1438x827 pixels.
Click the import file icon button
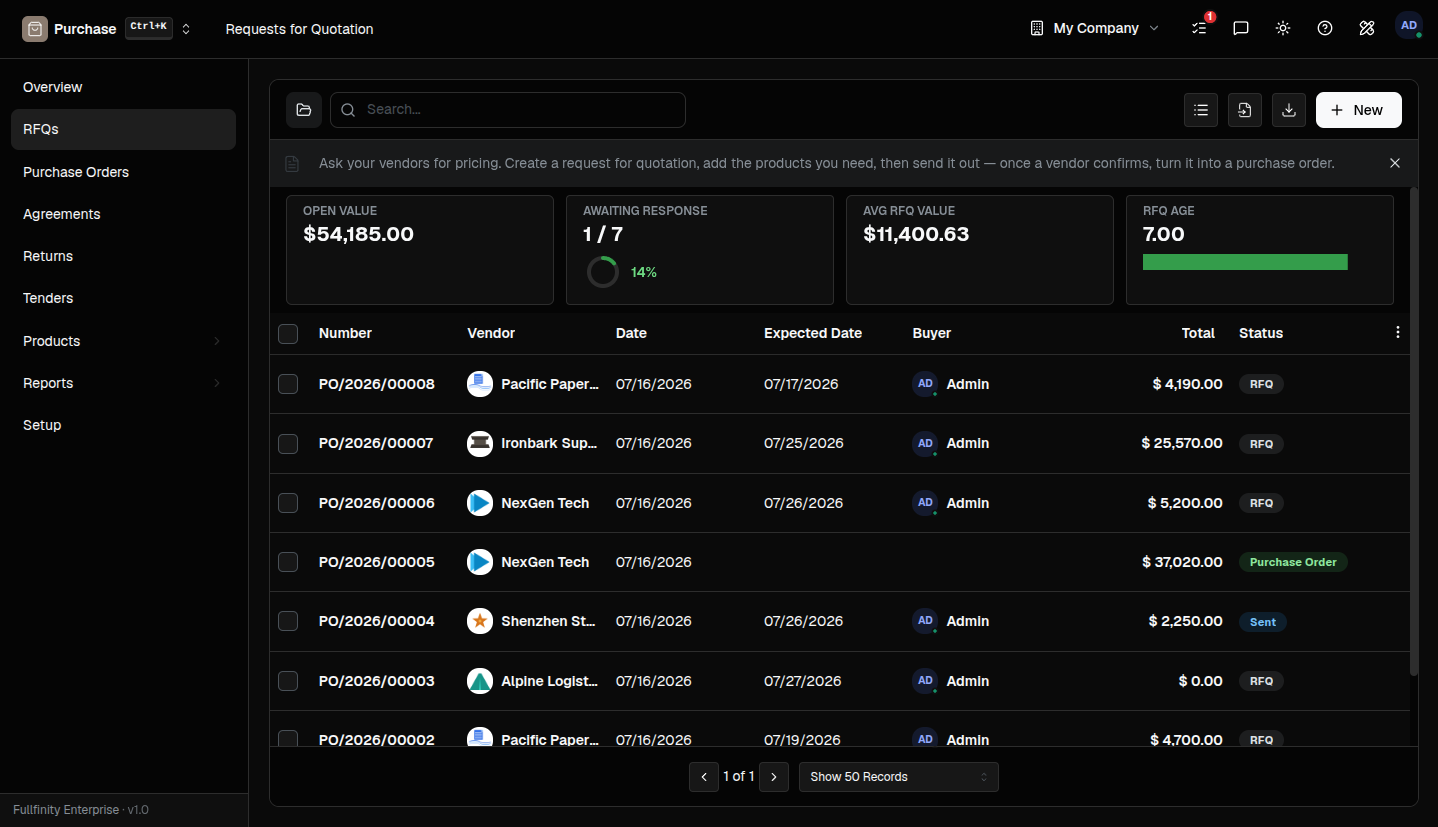(x=1245, y=110)
